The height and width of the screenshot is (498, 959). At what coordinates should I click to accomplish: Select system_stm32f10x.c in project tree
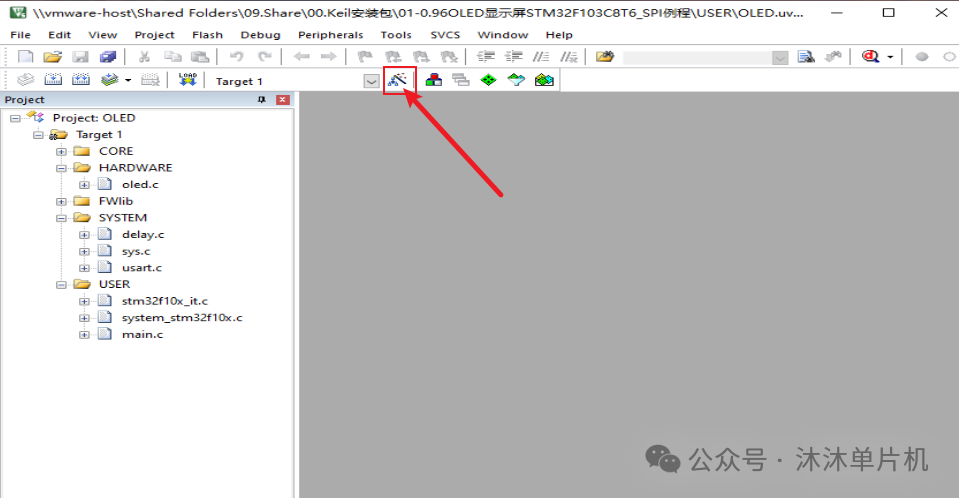click(x=182, y=318)
